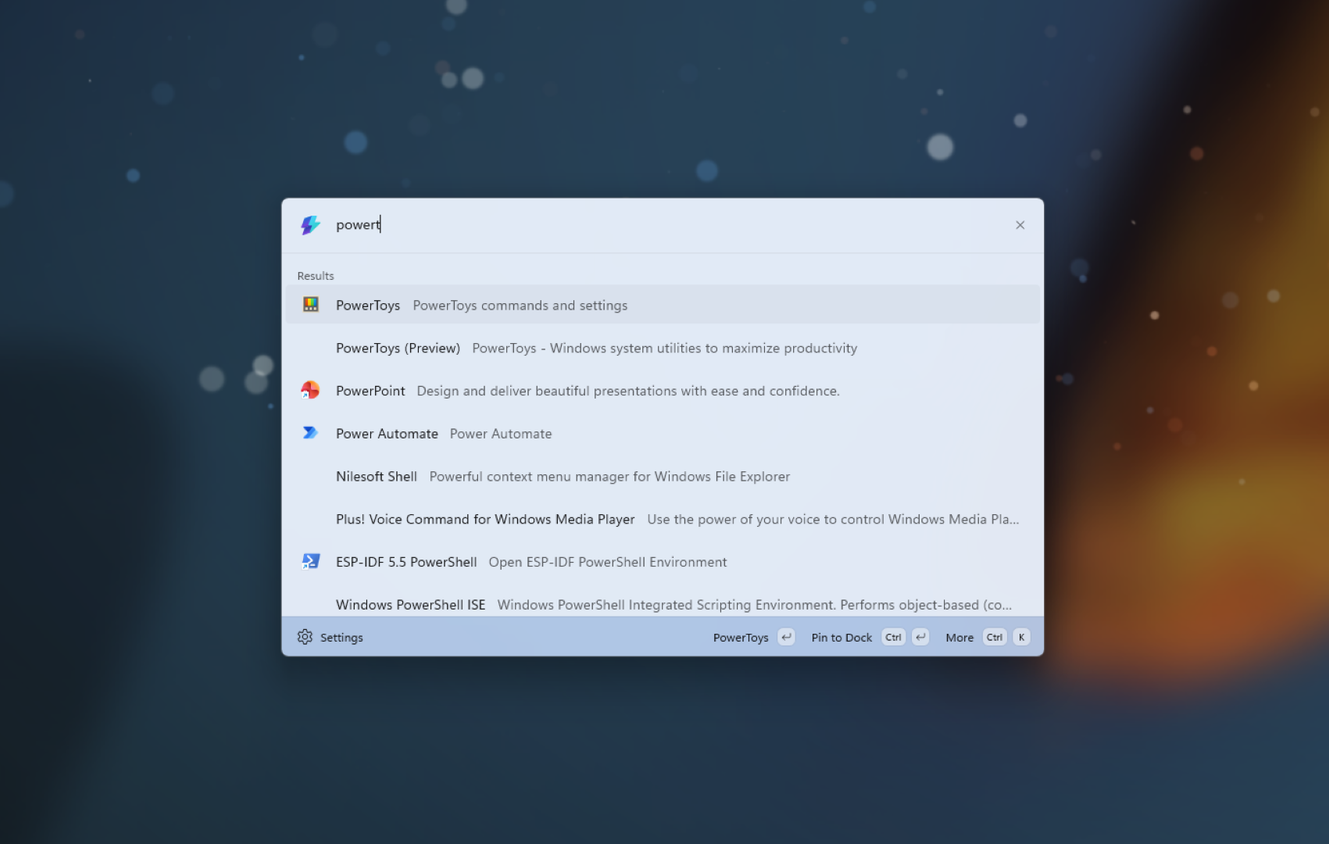Image resolution: width=1329 pixels, height=844 pixels.
Task: Open Settings in the bottom bar
Action: 330,637
